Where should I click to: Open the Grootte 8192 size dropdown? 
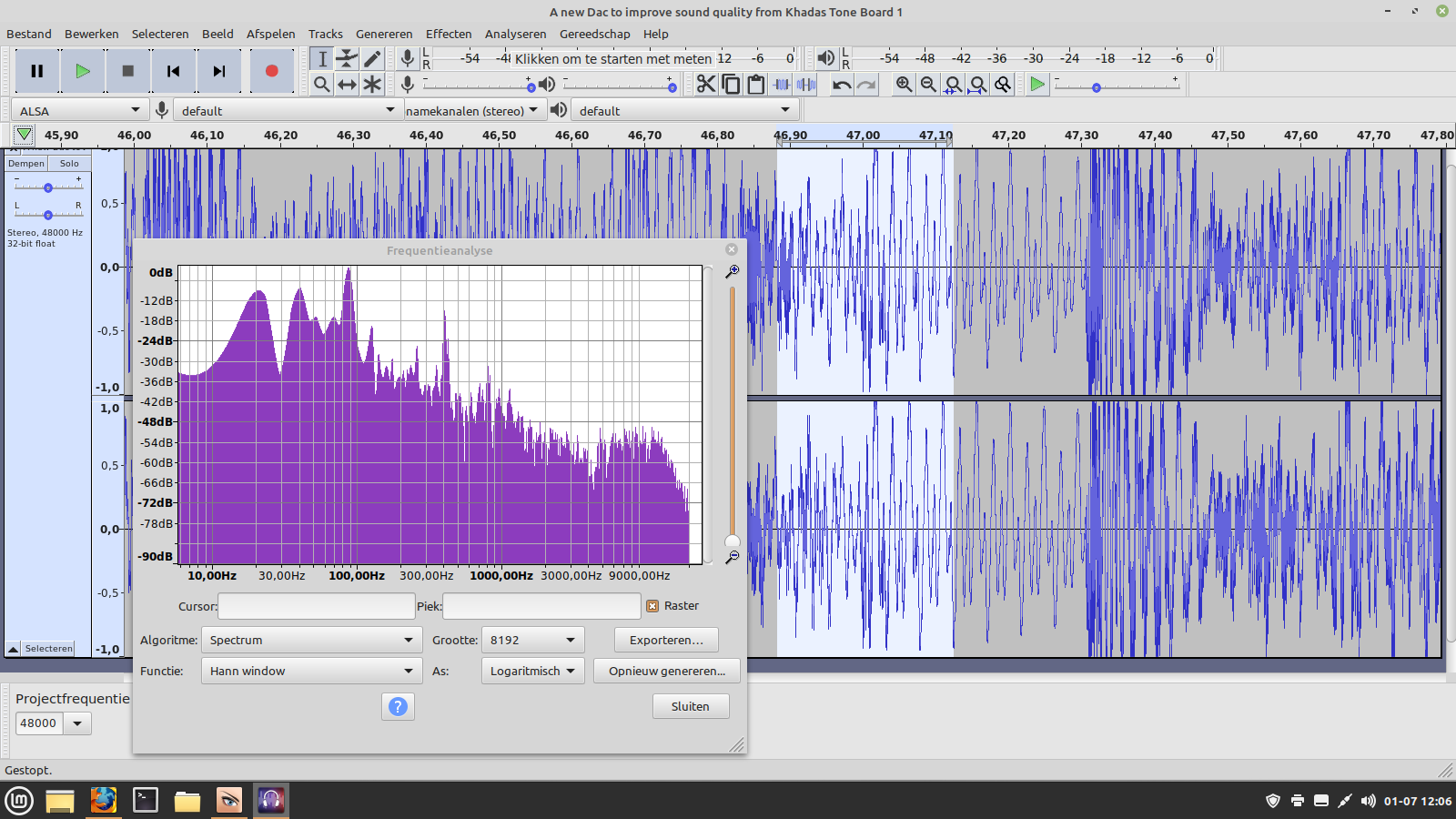point(532,640)
